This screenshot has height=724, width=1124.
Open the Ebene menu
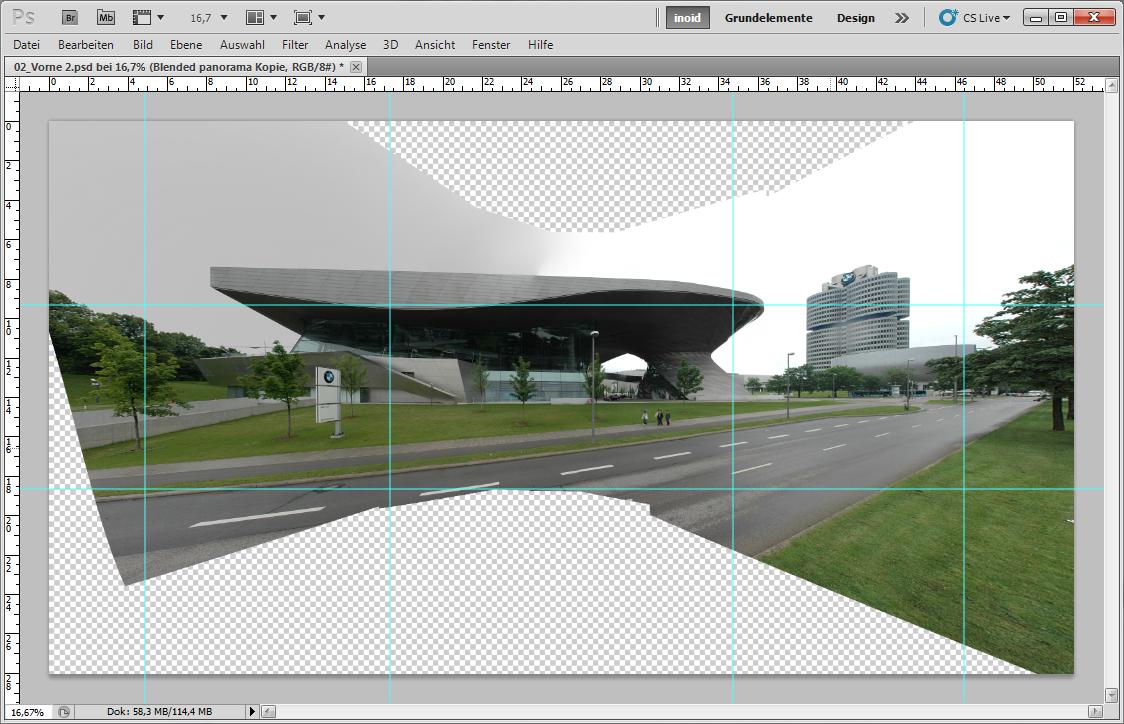click(186, 45)
